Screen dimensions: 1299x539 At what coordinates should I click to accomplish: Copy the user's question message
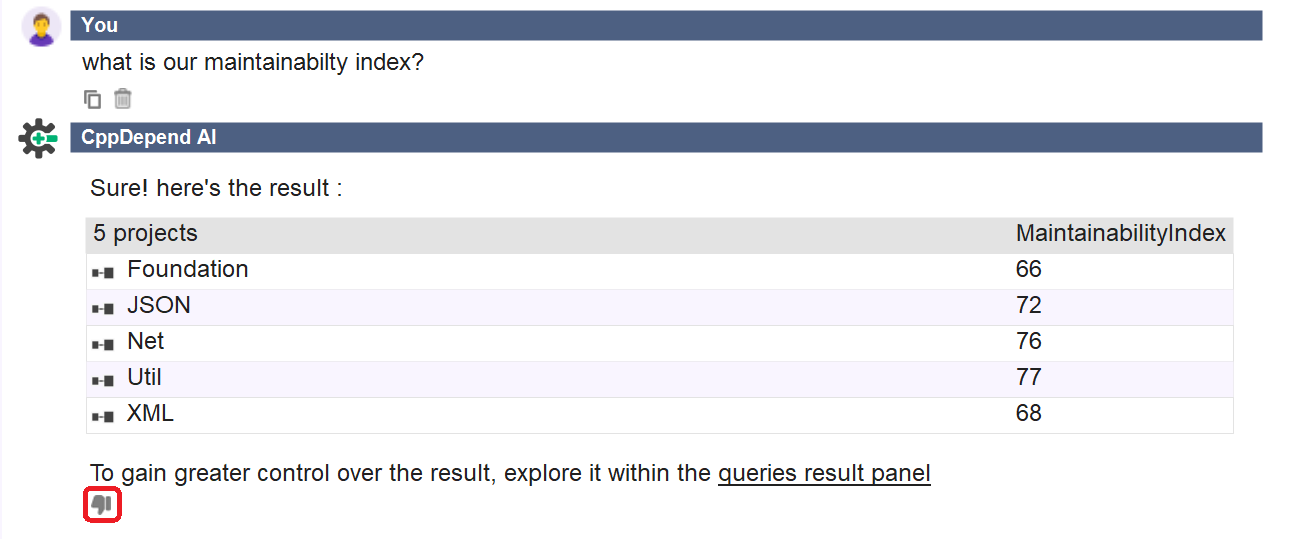click(93, 99)
